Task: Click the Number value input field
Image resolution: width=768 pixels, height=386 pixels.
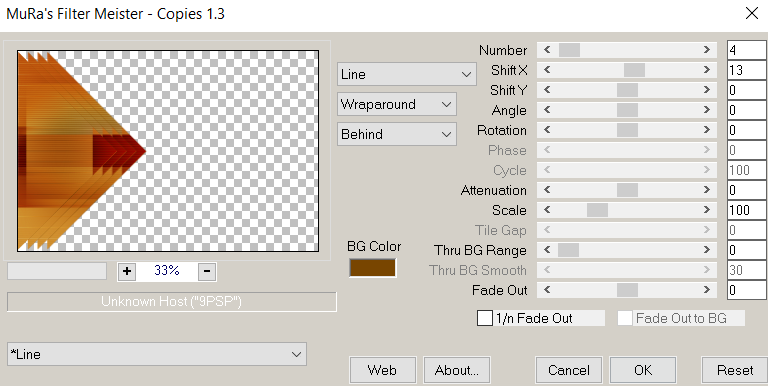Action: pos(747,50)
